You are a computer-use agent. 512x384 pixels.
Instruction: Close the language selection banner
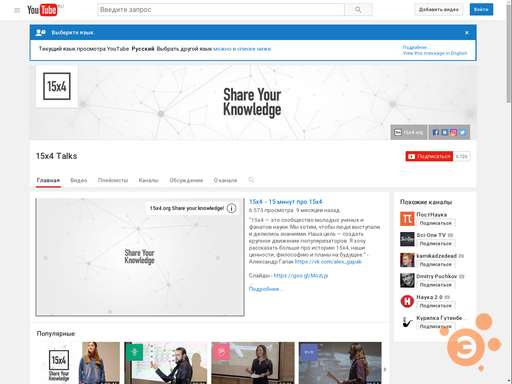(467, 33)
